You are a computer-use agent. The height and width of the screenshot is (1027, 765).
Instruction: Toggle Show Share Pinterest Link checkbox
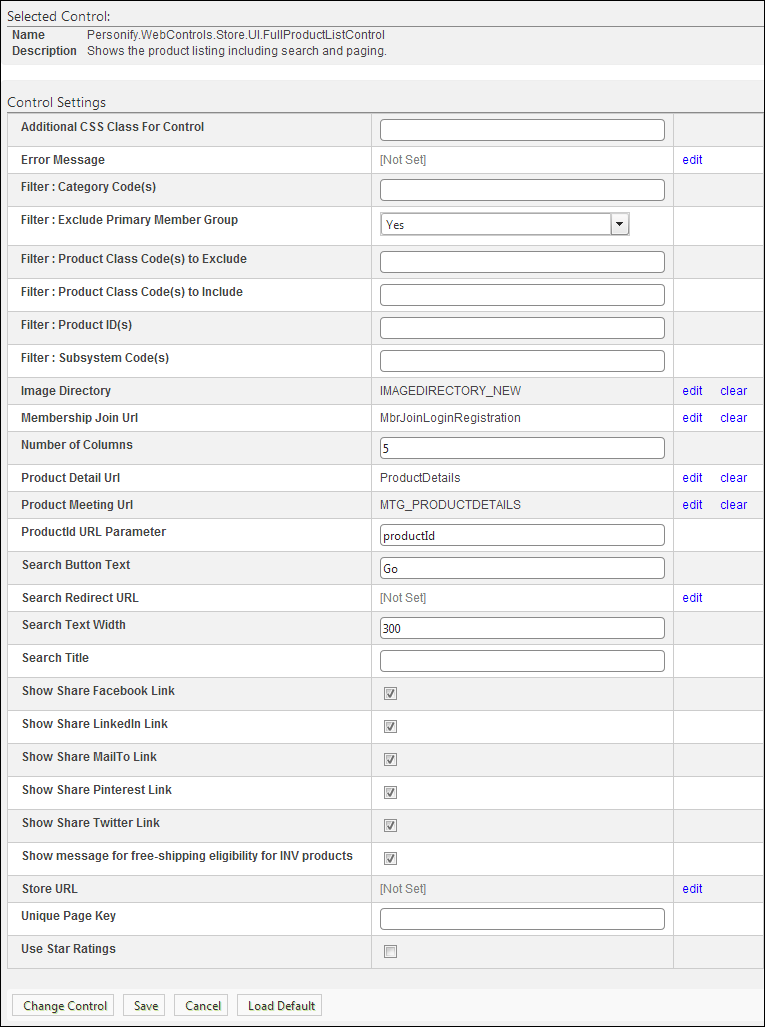point(390,793)
